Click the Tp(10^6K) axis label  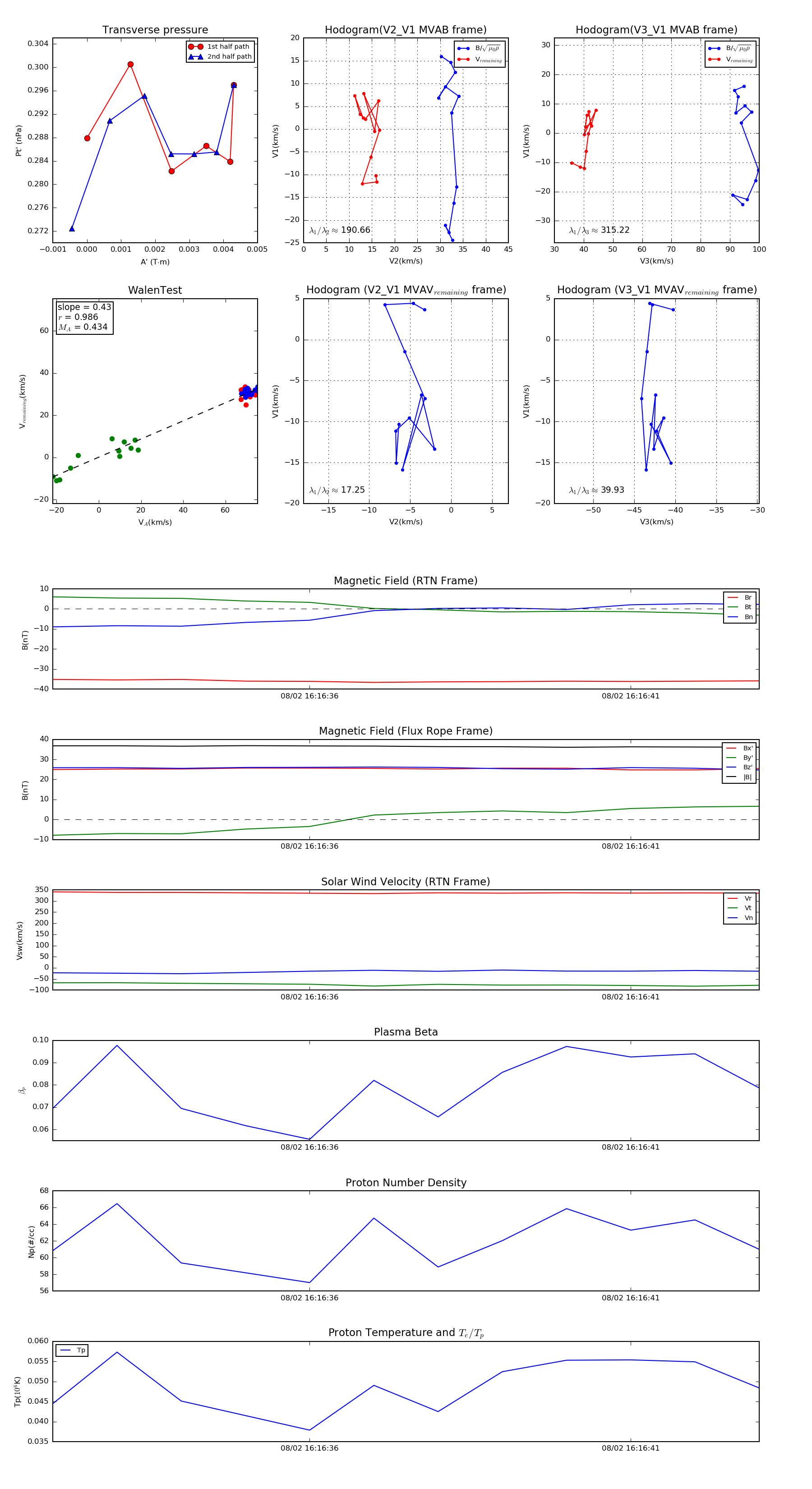coord(17,1392)
